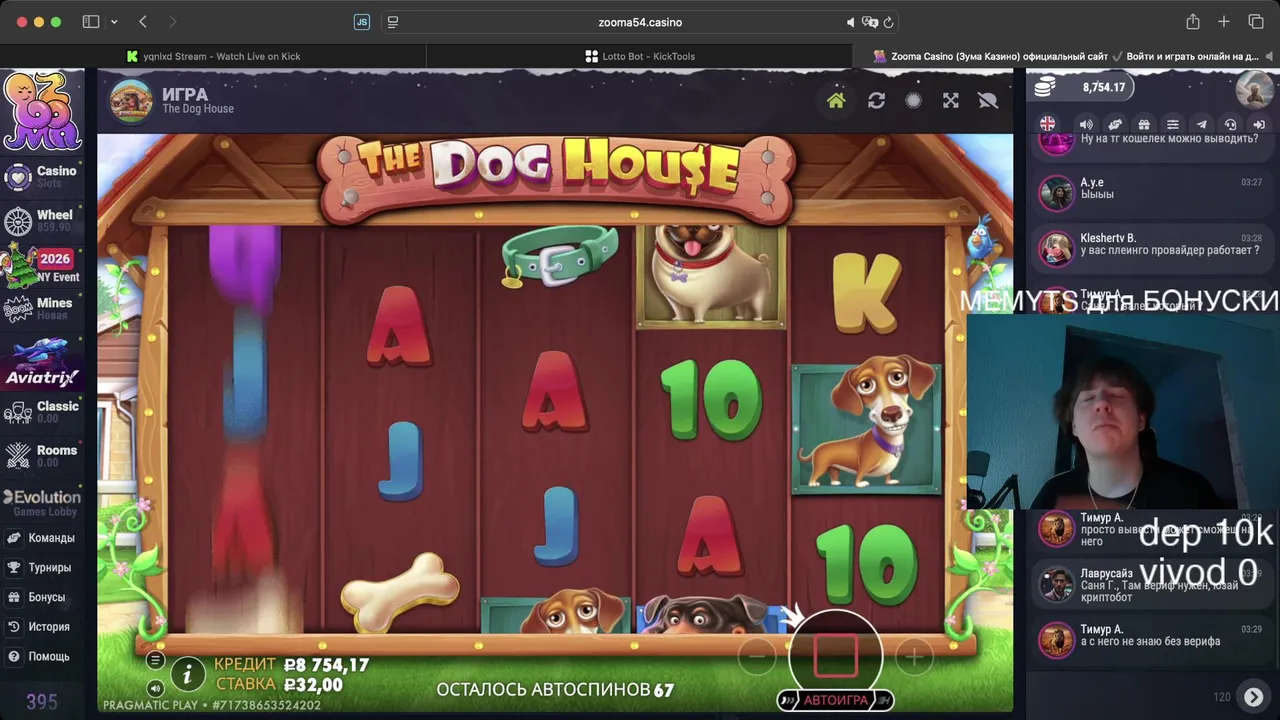Open the Telegram paper-plane icon
Image resolution: width=1280 pixels, height=720 pixels.
tap(1202, 124)
